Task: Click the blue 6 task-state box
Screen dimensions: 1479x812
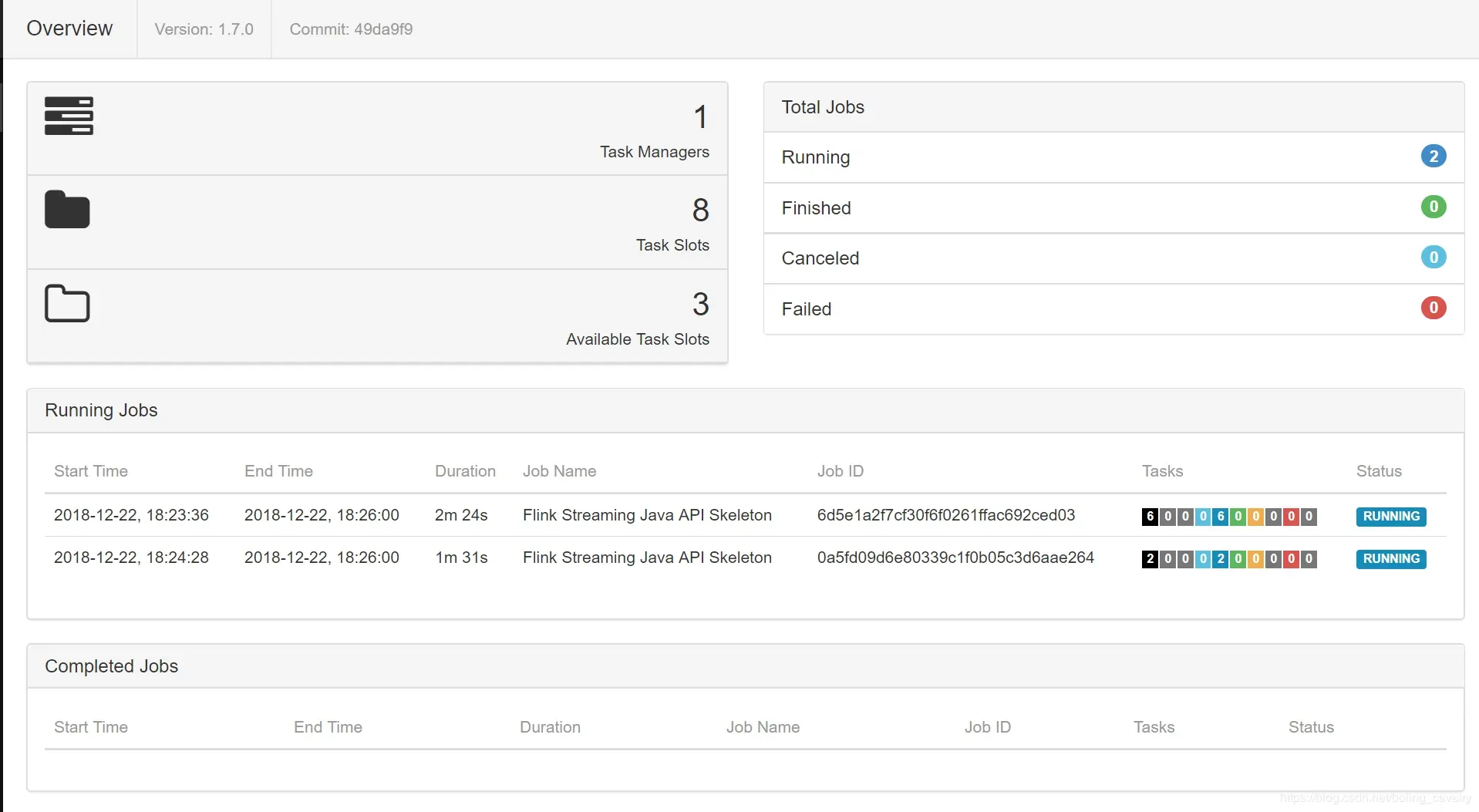Action: pyautogui.click(x=1221, y=516)
